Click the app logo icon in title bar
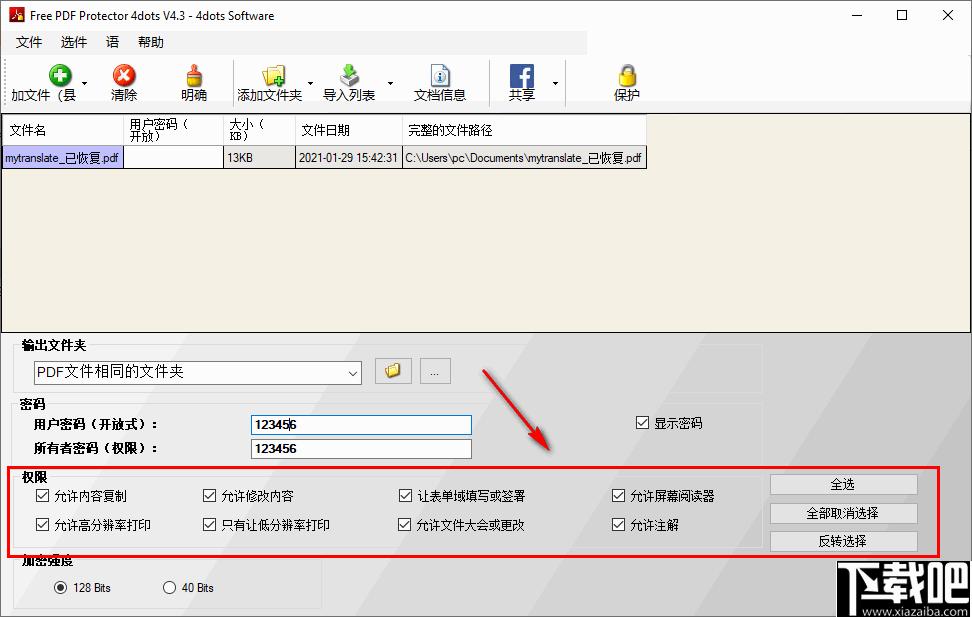Viewport: 972px width, 617px height. [17, 15]
